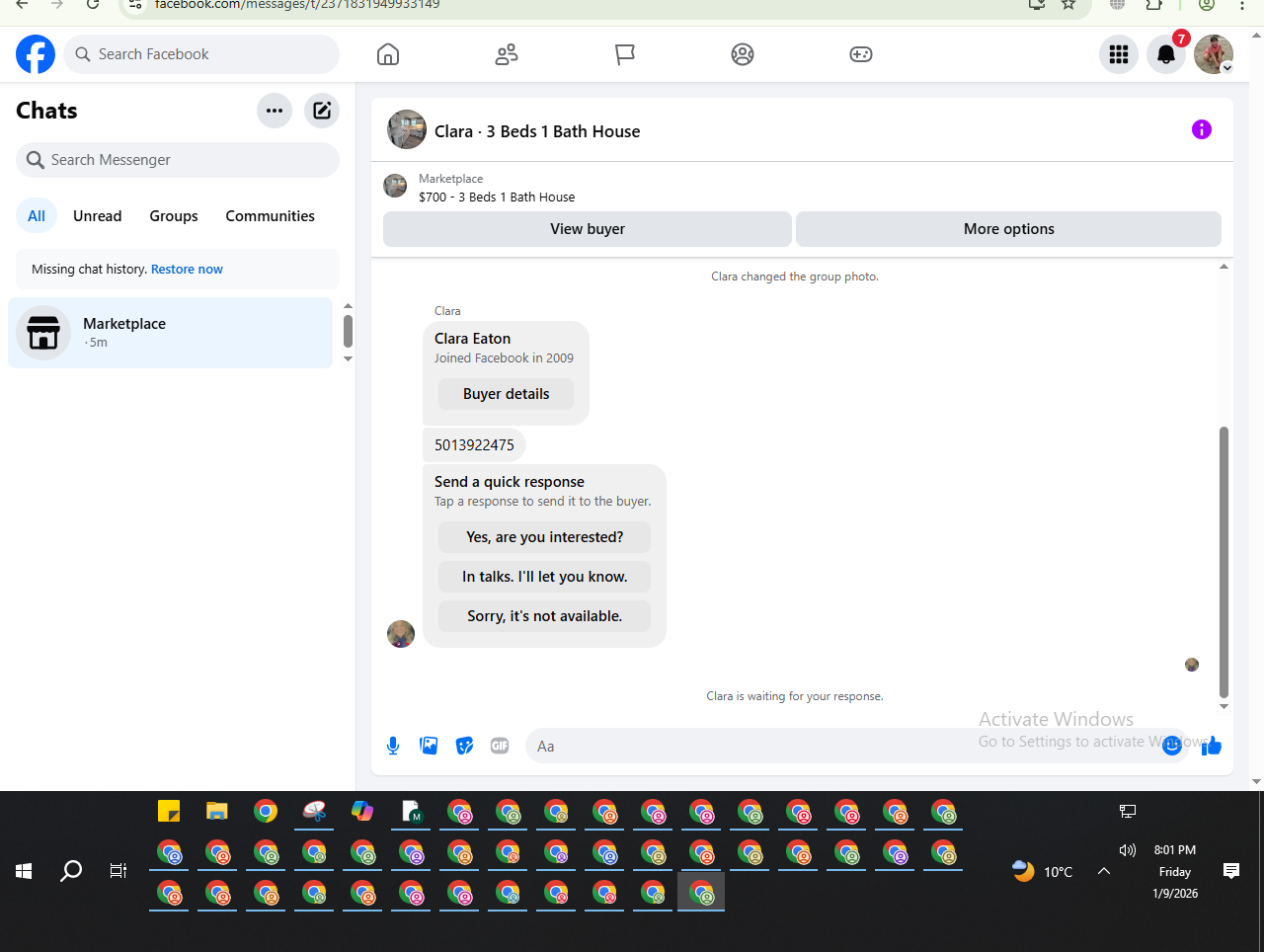Reload the page with browser refresh
Image resolution: width=1264 pixels, height=952 pixels.
pos(93,4)
